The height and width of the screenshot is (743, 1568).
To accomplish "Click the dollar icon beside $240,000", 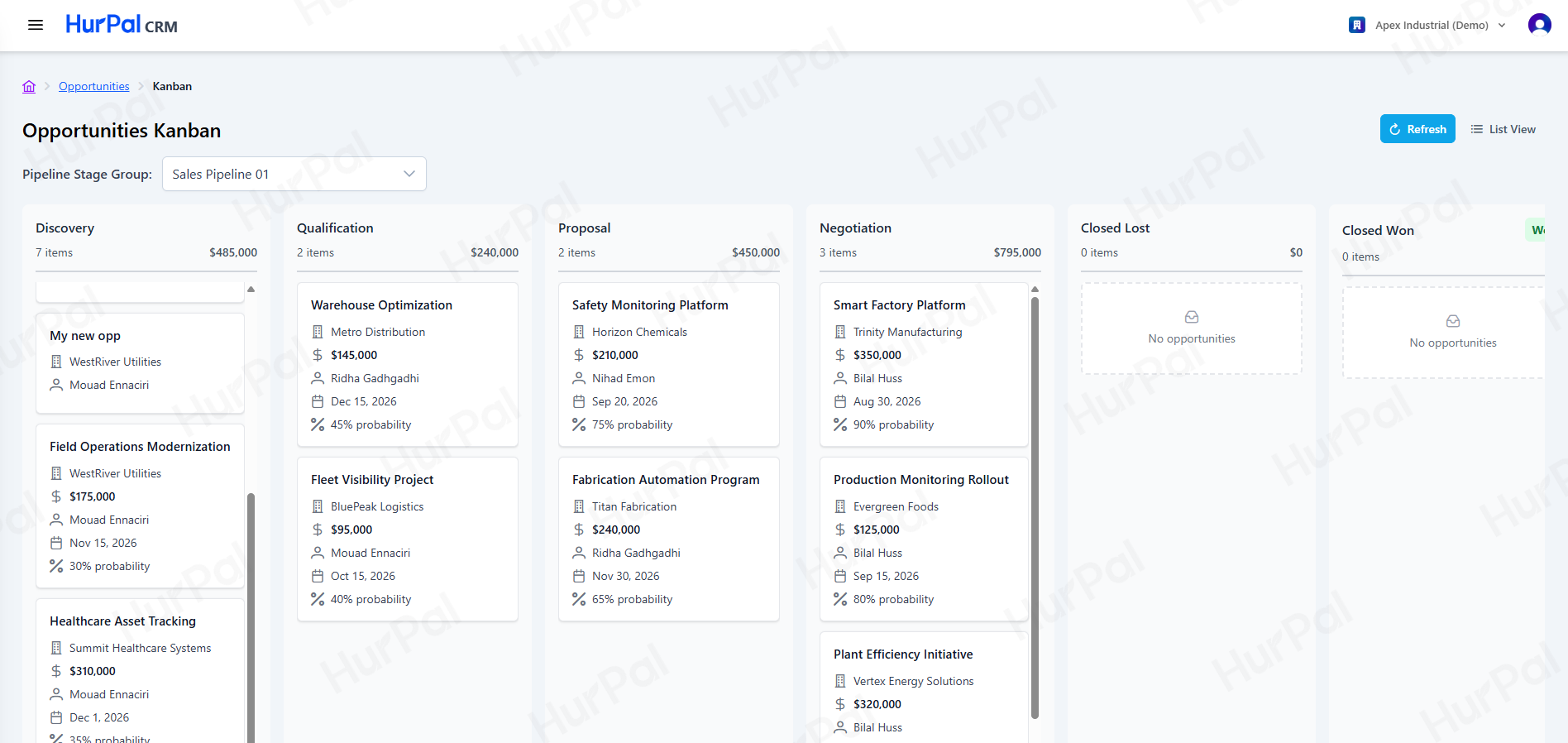I will (x=579, y=530).
